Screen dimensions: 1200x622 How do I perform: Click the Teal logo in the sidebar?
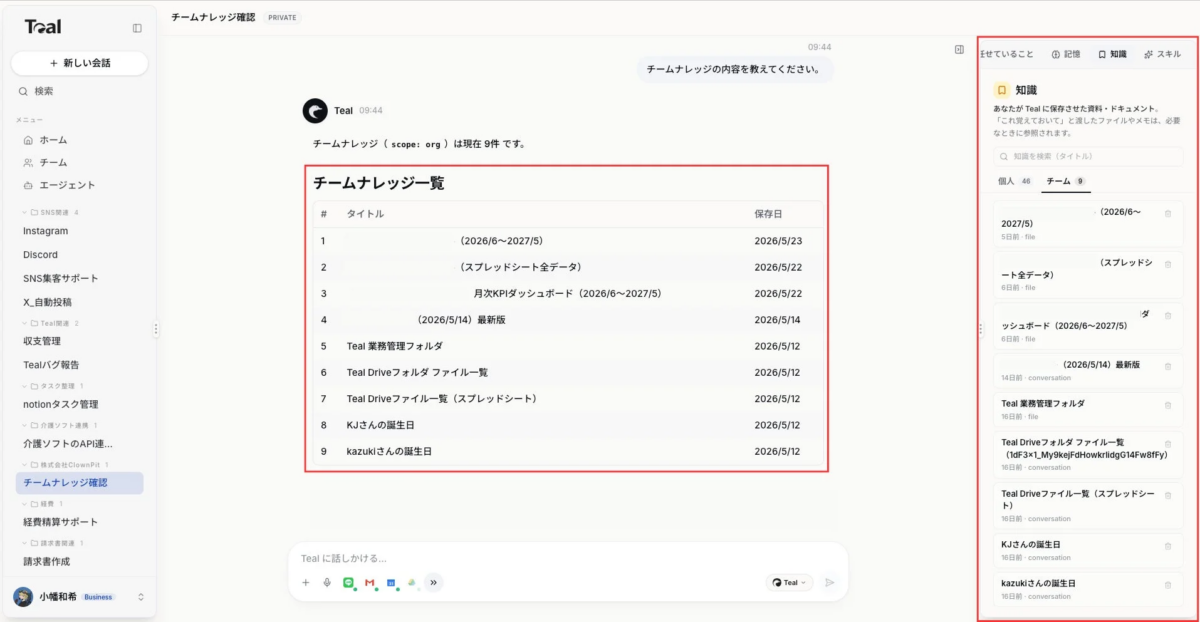[x=43, y=27]
